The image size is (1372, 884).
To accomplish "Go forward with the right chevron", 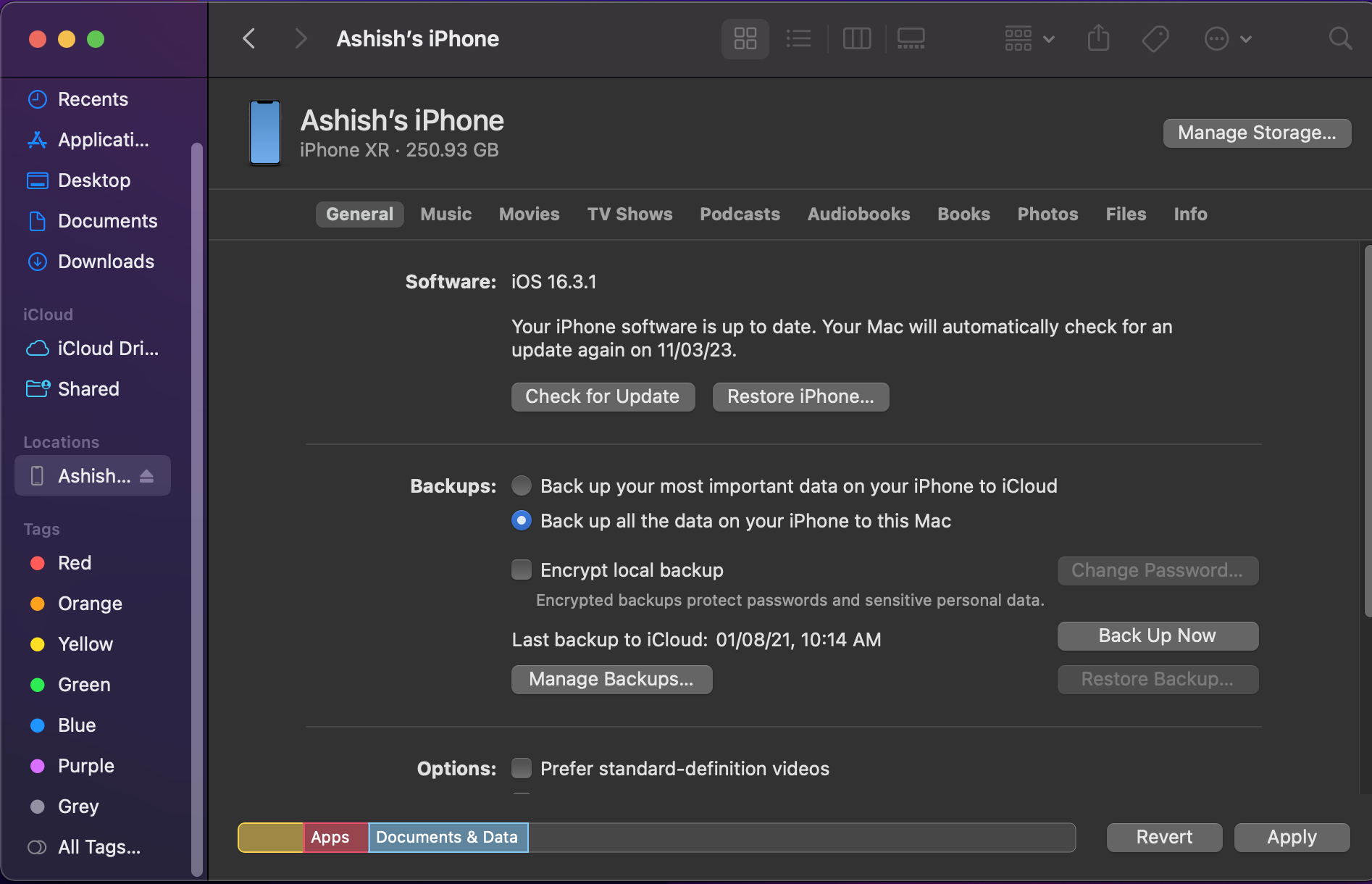I will pos(301,38).
